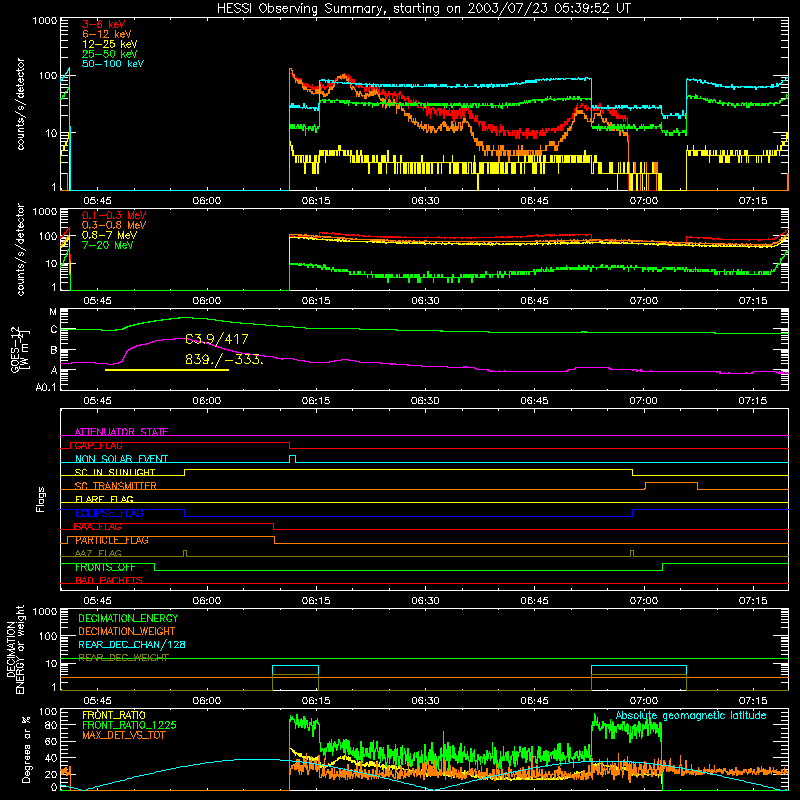Click the Degrees or % axis title
This screenshot has height=800, width=800.
tap(26, 749)
